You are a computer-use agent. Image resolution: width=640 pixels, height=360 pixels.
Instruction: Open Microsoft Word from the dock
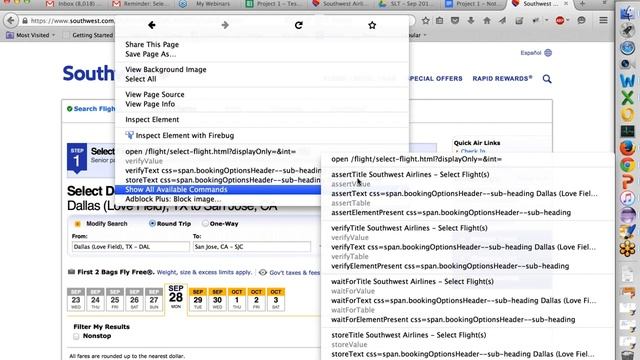628,80
